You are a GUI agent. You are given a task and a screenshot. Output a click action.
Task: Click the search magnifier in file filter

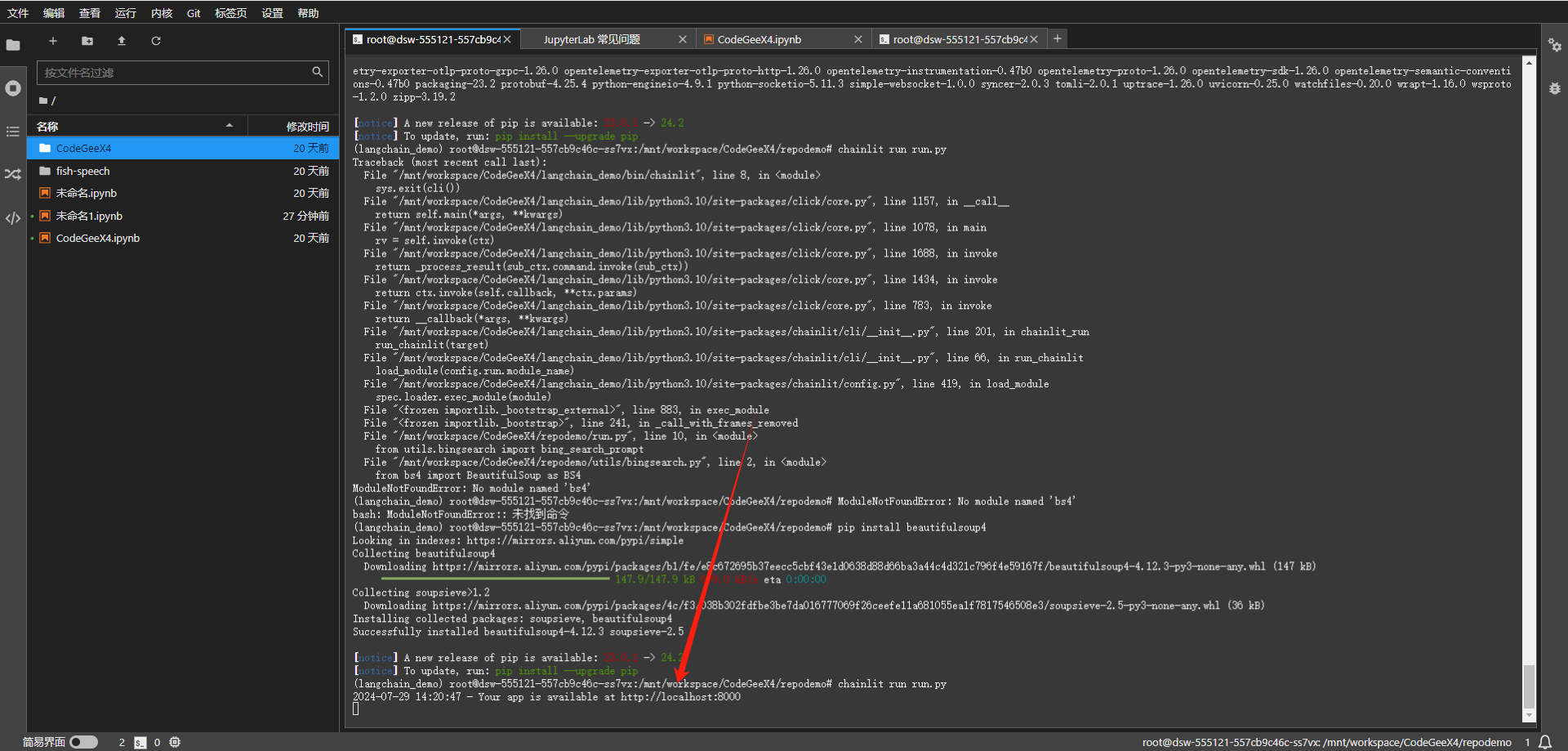pyautogui.click(x=317, y=72)
